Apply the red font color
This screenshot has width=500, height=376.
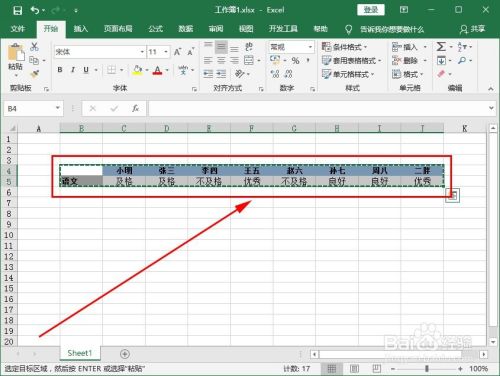[x=157, y=70]
